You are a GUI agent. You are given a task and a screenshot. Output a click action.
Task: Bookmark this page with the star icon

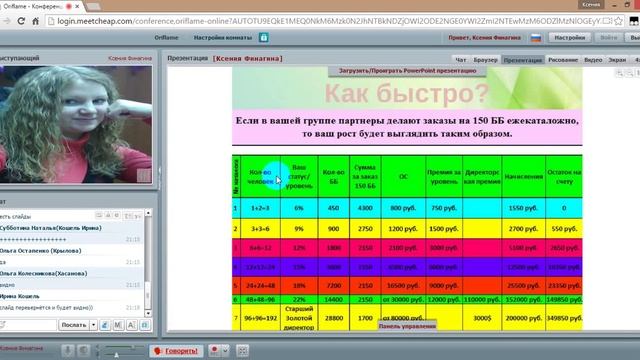point(619,21)
